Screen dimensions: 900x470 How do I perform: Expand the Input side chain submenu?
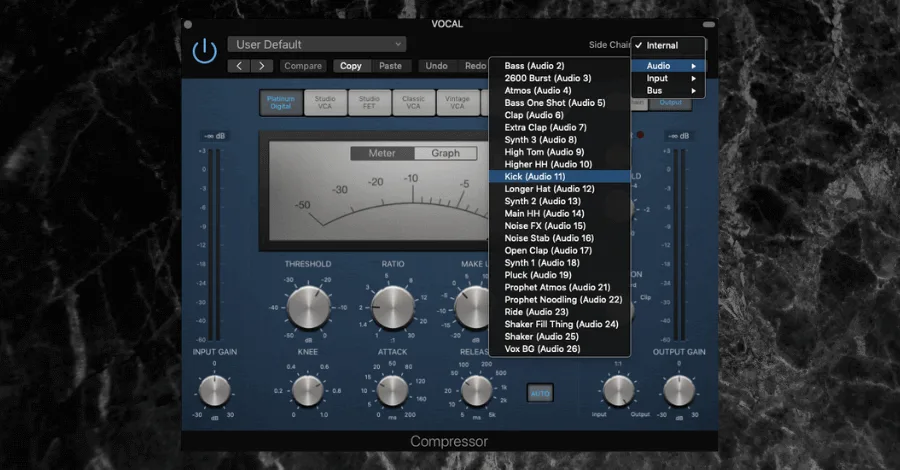tap(668, 78)
